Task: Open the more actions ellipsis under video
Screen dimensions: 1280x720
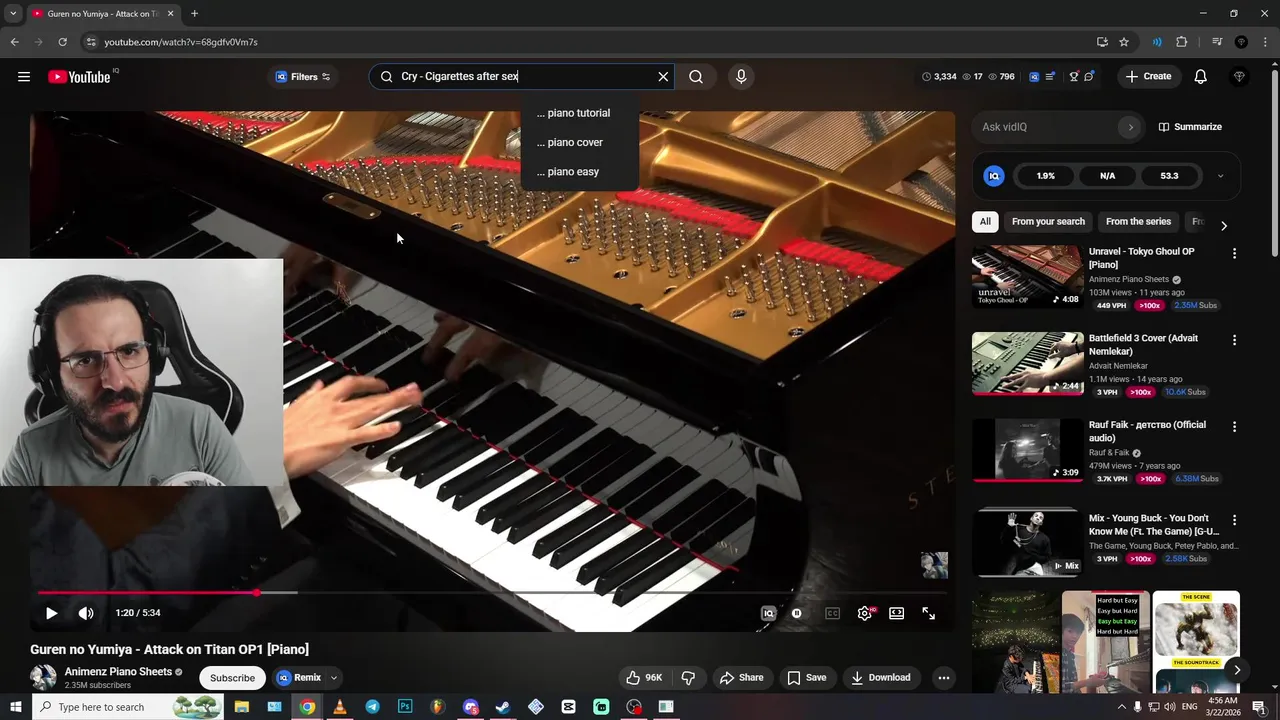Action: pos(943,678)
